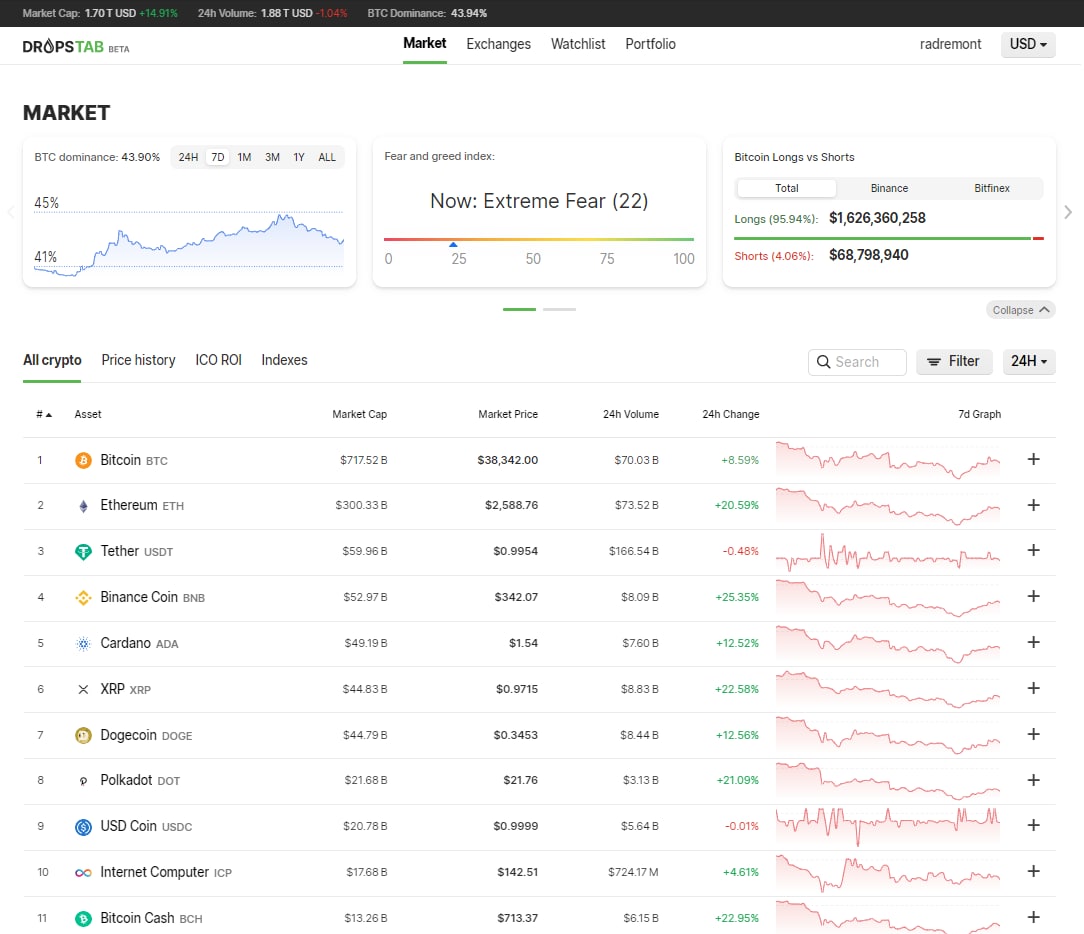Image resolution: width=1084 pixels, height=934 pixels.
Task: Click the plus icon in XRP row
Action: 1033,689
